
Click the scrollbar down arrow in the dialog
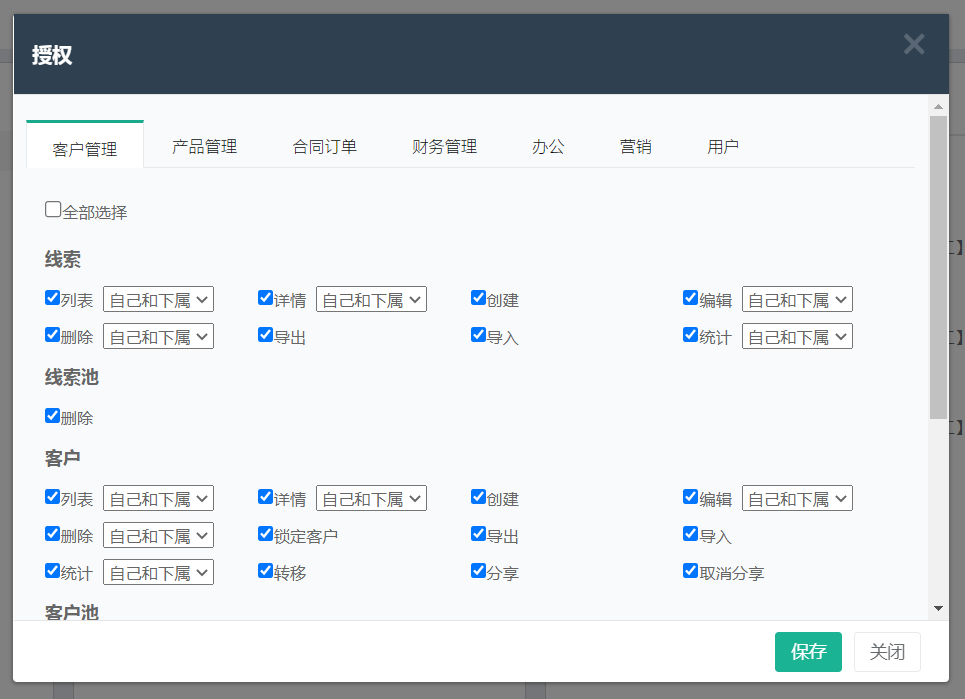(x=938, y=609)
